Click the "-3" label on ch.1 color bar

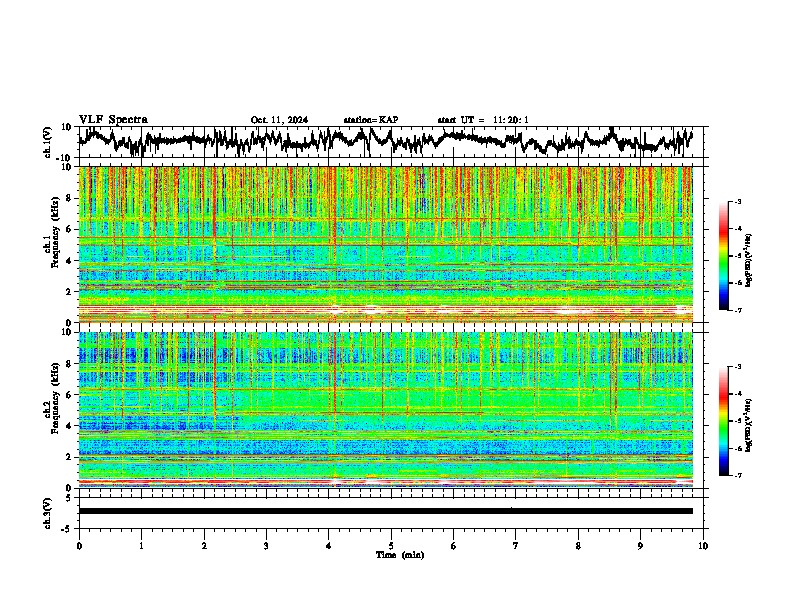[738, 201]
